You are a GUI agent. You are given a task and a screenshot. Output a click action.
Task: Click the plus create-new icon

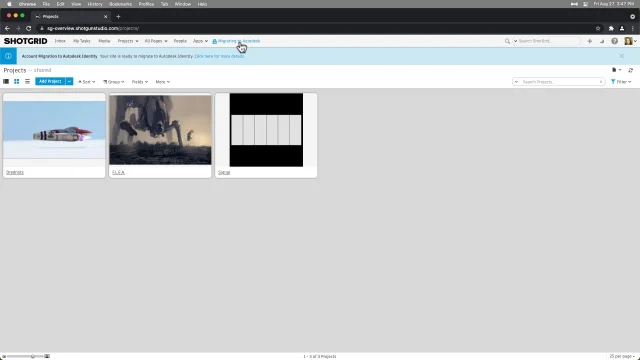click(589, 41)
